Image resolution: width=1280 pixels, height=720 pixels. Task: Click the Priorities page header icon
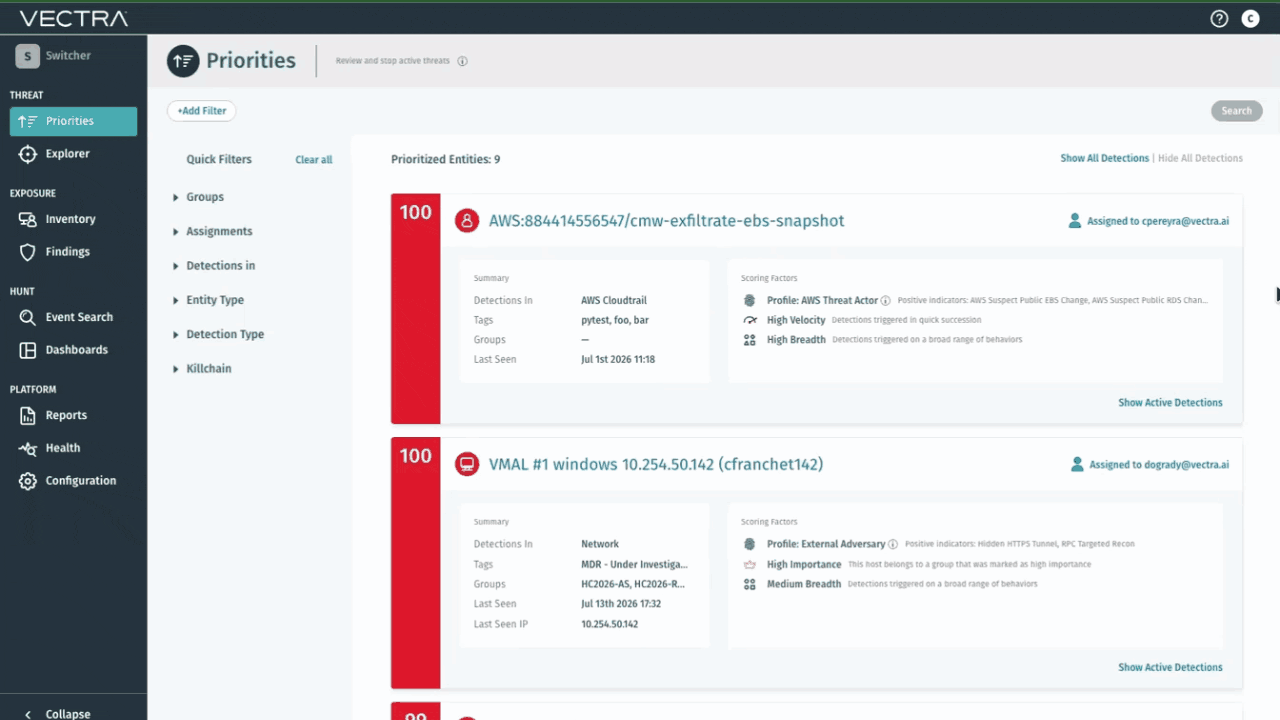click(x=183, y=61)
